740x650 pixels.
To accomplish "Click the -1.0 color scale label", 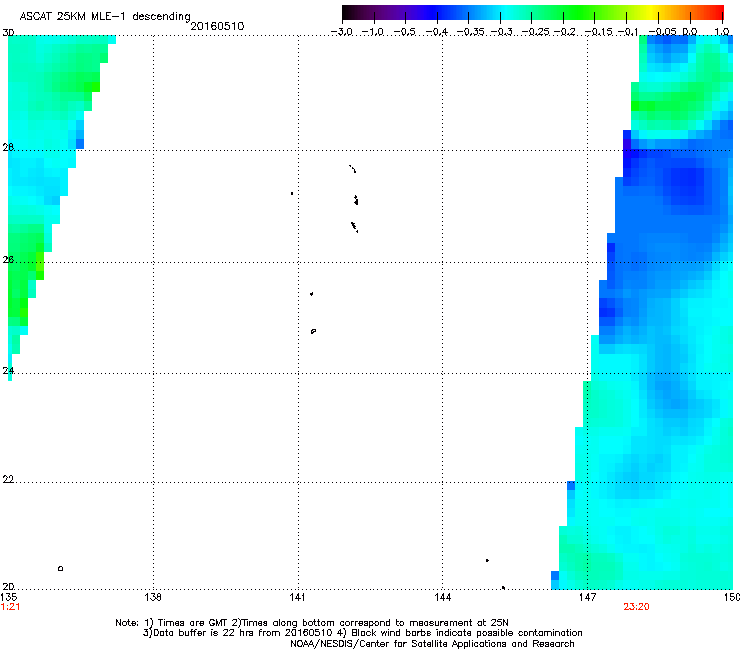I will [x=373, y=32].
